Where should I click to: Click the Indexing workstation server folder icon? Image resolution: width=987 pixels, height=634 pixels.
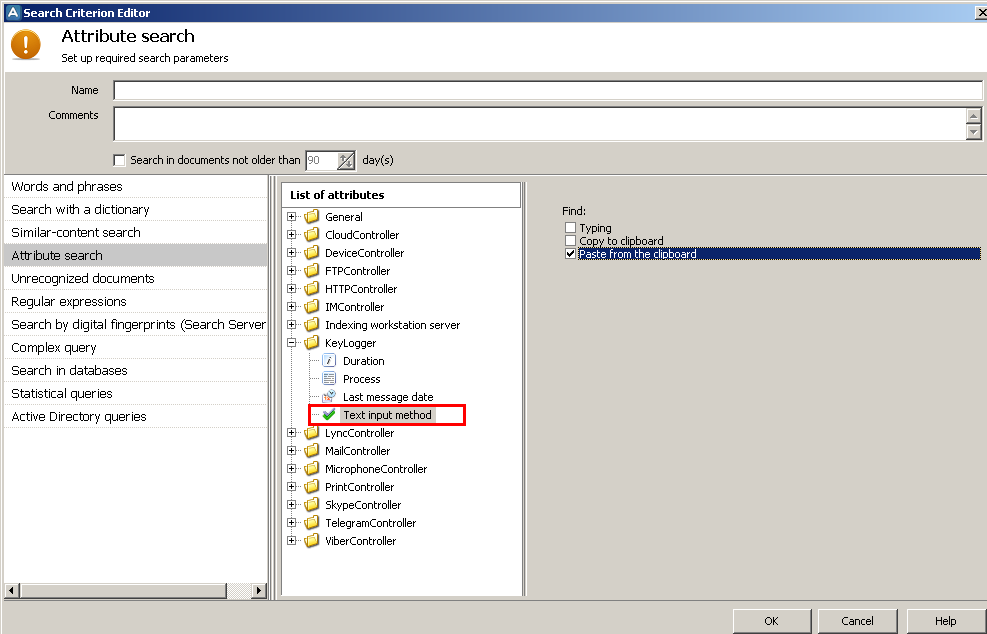pyautogui.click(x=312, y=325)
